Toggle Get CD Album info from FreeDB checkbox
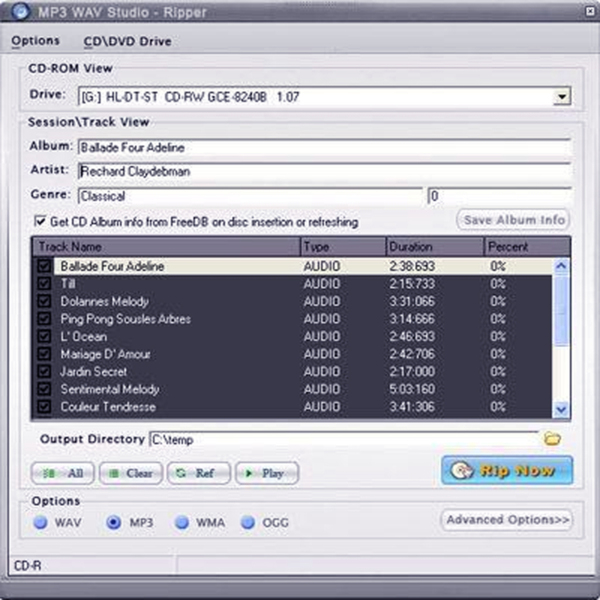The height and width of the screenshot is (600, 600). (40, 221)
